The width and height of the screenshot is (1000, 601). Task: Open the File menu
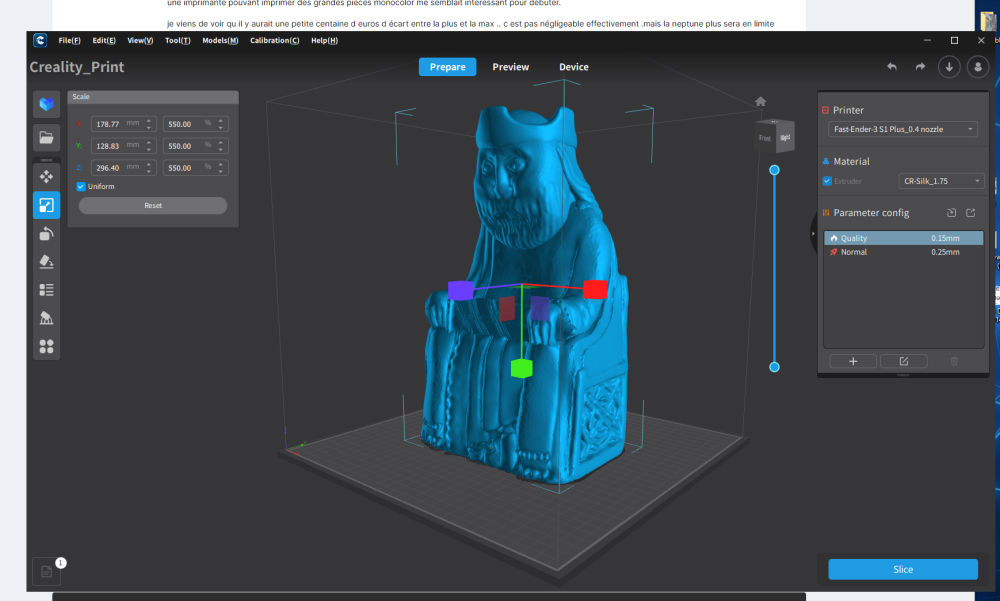tap(70, 40)
